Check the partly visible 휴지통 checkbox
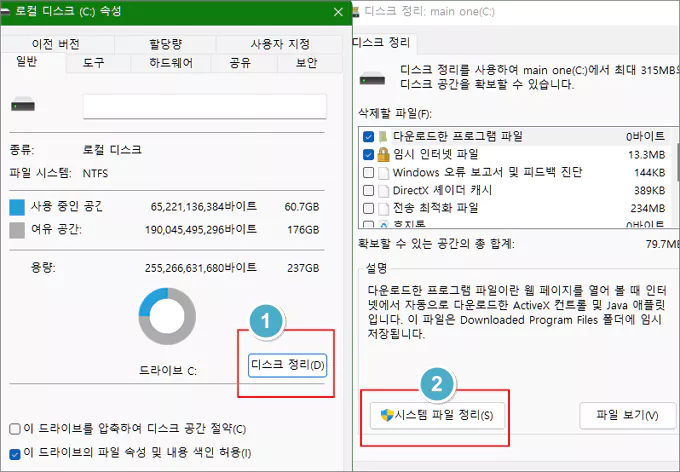This screenshot has height=472, width=680. (x=368, y=225)
